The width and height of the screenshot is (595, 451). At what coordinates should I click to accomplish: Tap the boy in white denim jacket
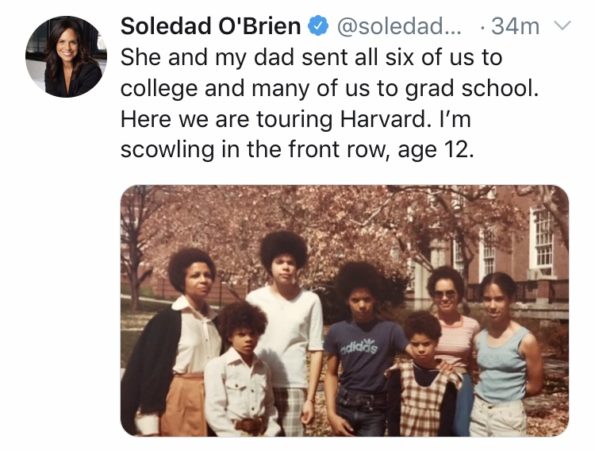[x=240, y=372]
